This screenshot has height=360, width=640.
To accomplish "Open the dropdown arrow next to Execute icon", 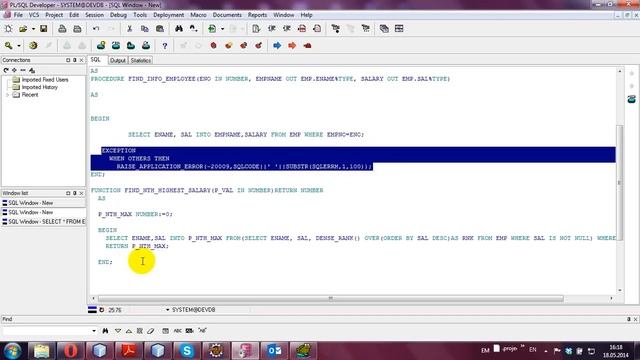I will pos(222,29).
